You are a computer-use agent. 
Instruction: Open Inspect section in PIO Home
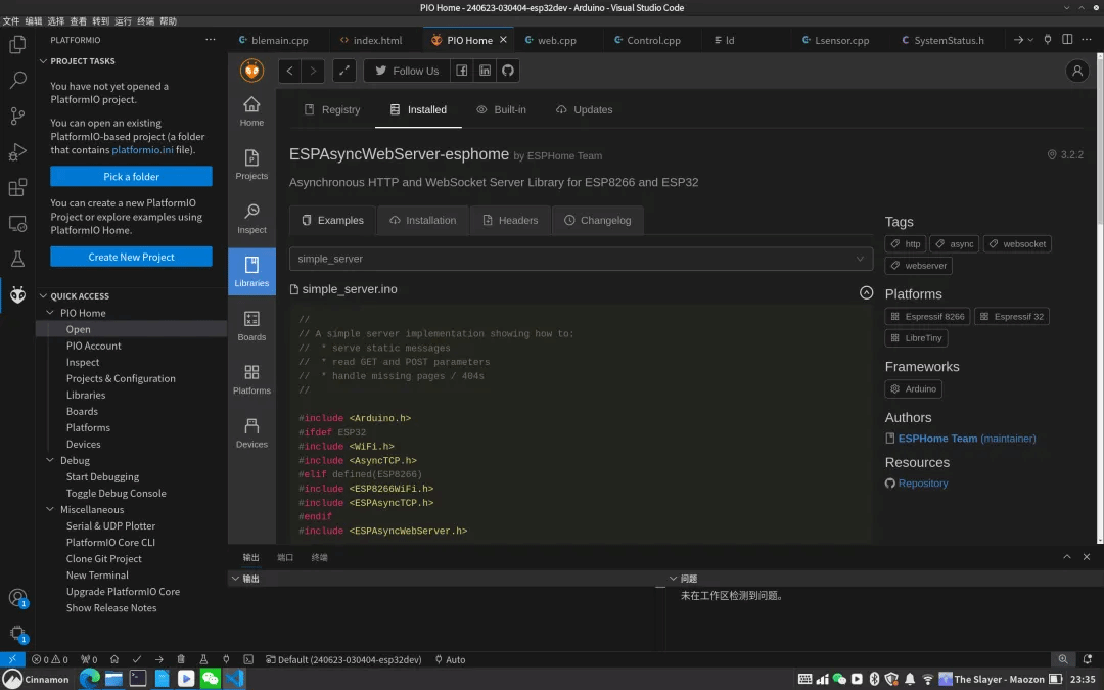pos(251,218)
